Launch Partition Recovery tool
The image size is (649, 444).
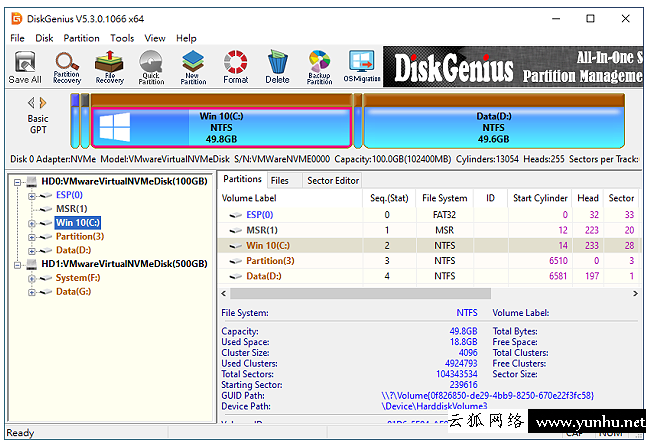tap(67, 67)
